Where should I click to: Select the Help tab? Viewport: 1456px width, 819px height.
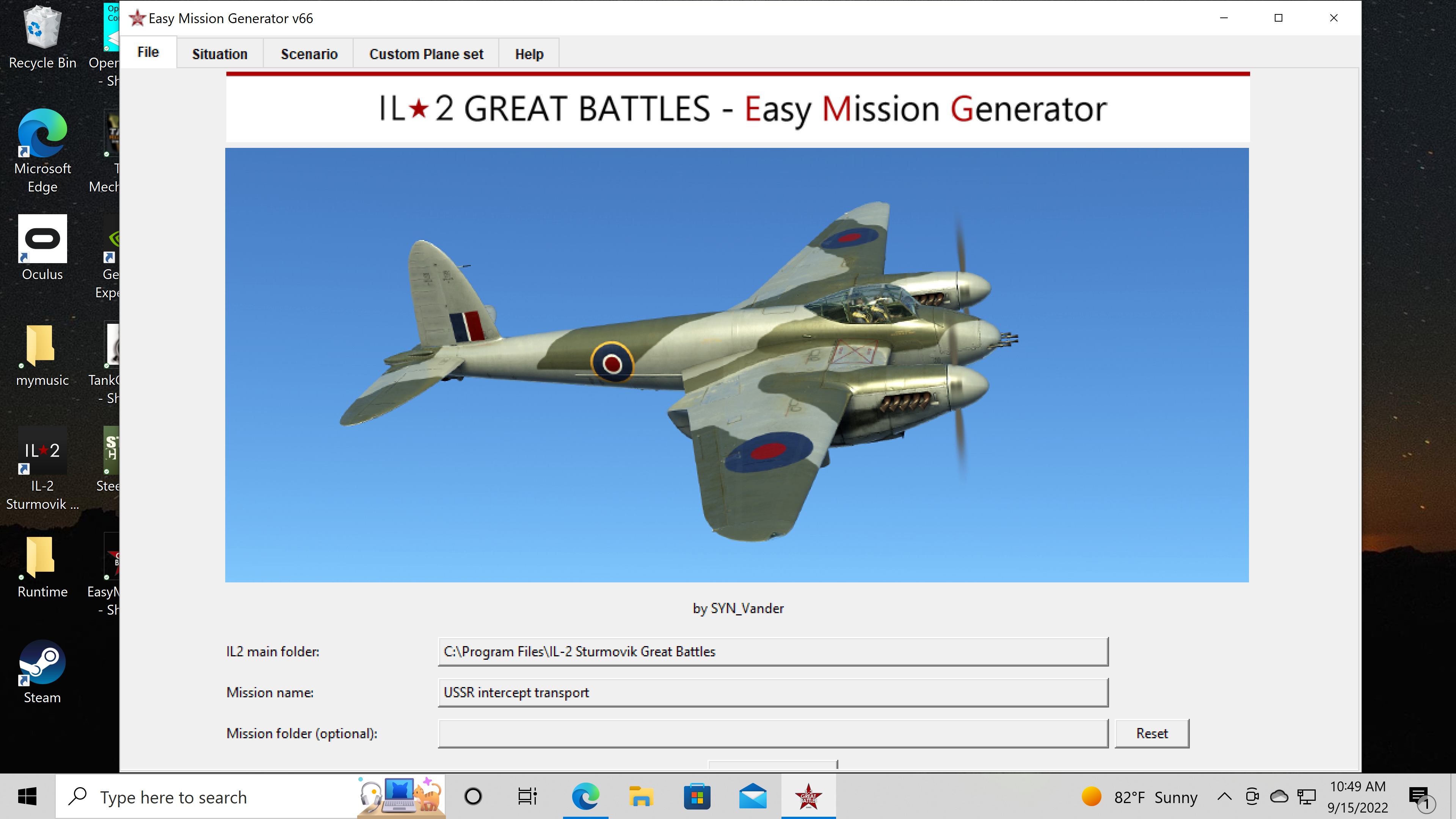[529, 54]
